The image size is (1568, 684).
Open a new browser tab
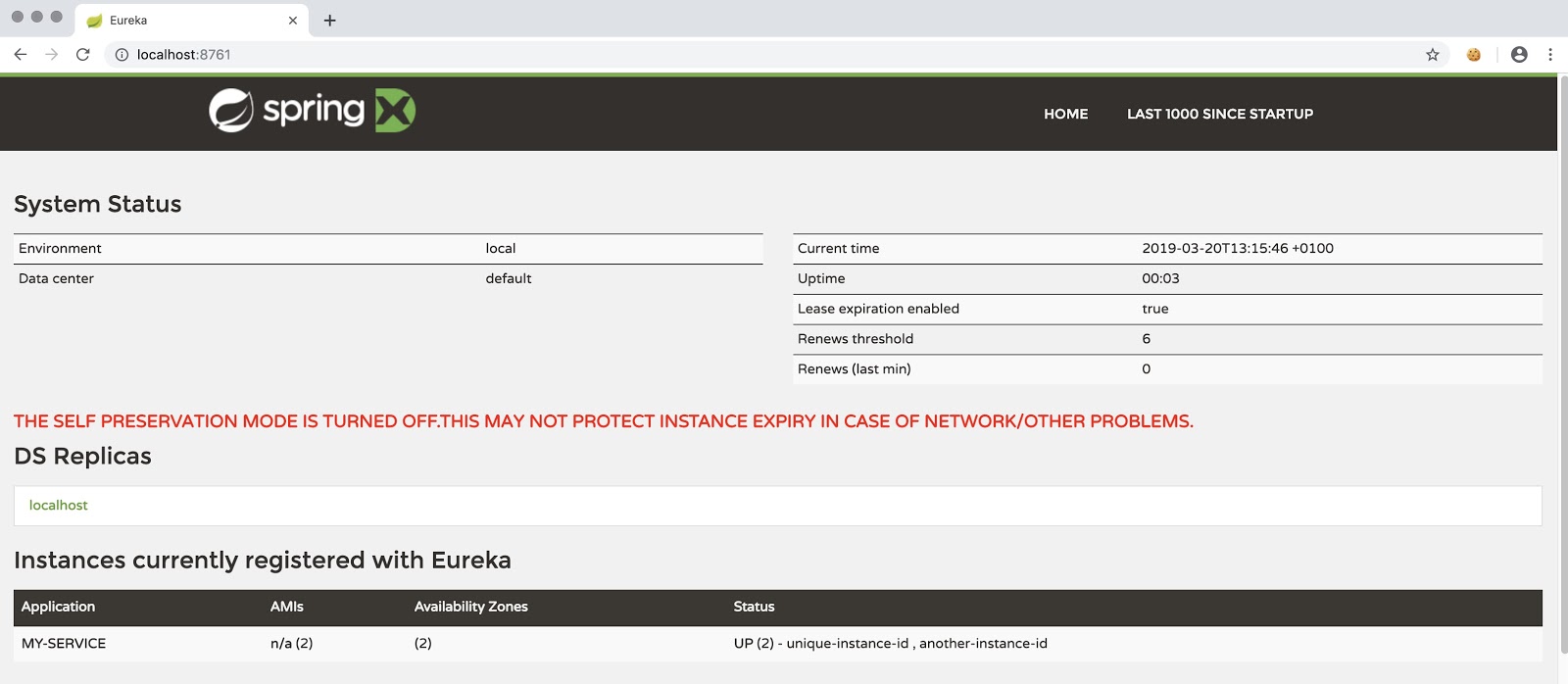[330, 21]
